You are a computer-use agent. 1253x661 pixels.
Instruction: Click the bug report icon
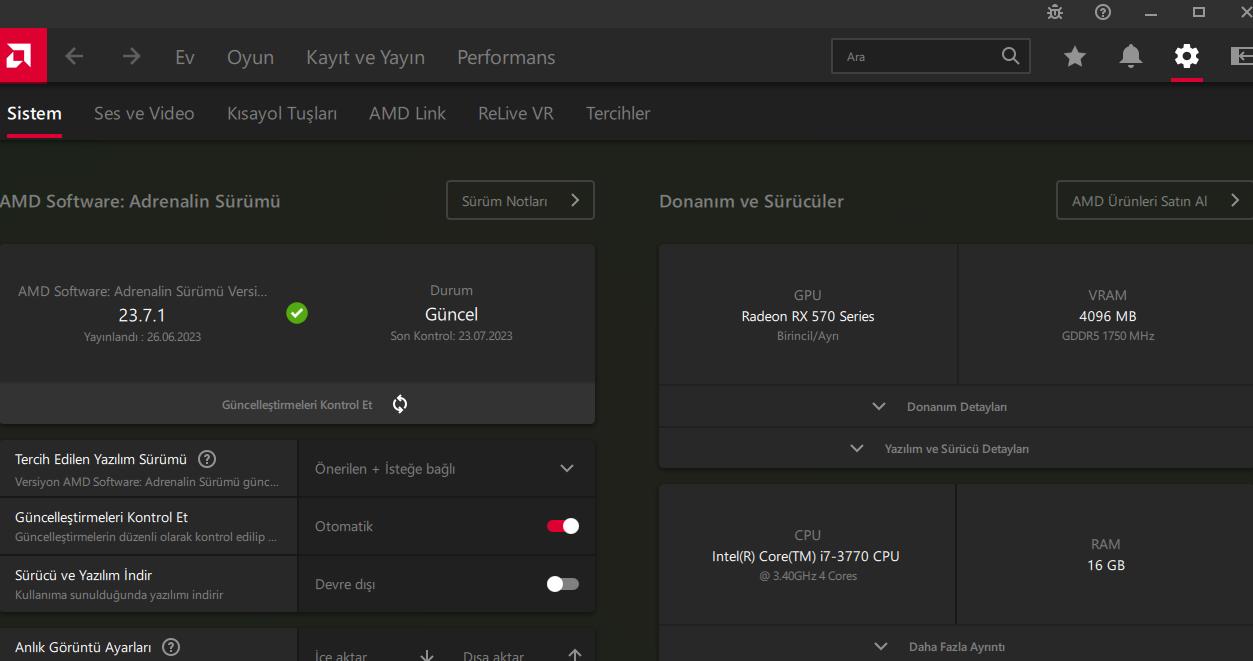pos(1055,12)
